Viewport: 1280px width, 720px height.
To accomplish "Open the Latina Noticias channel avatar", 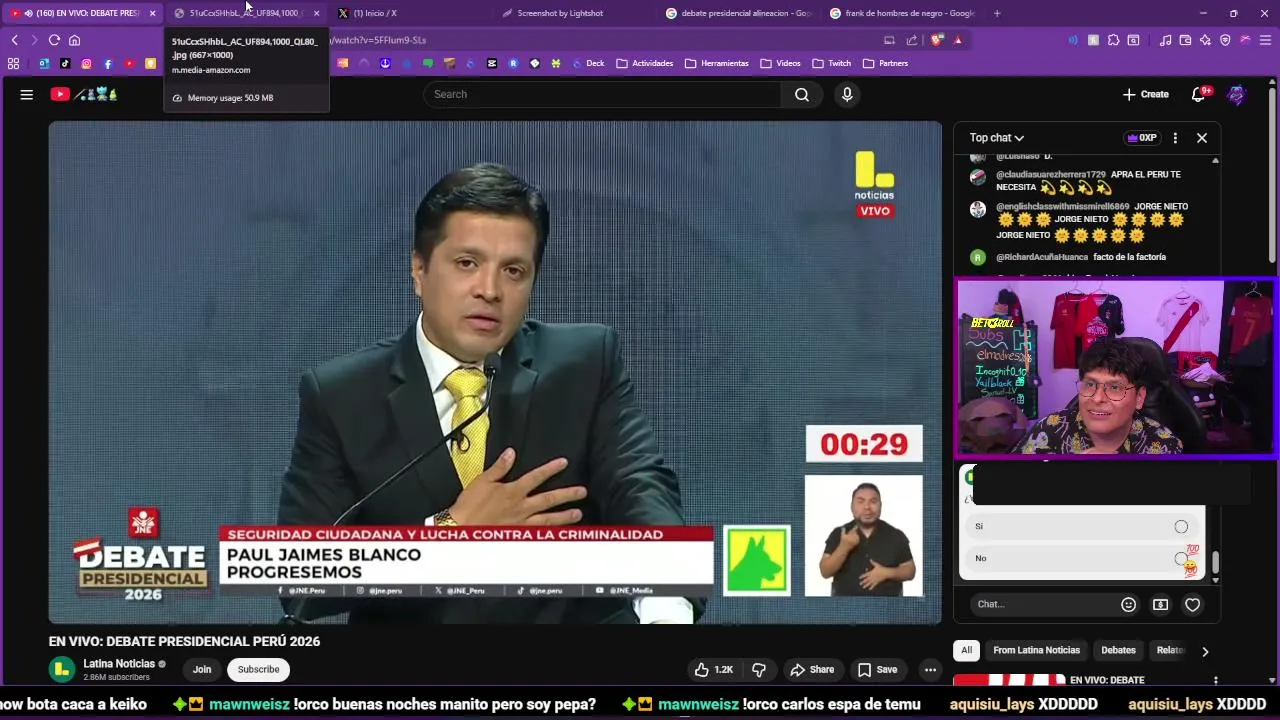I will click(x=62, y=670).
